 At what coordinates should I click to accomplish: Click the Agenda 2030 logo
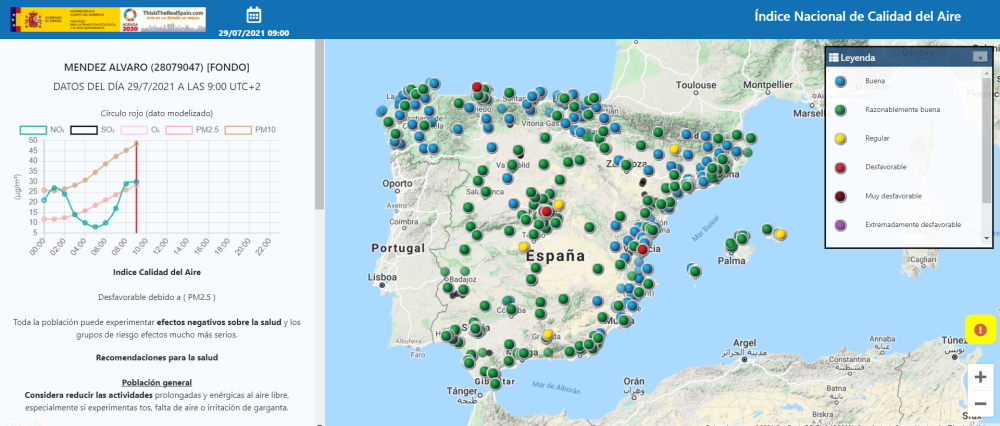(129, 17)
